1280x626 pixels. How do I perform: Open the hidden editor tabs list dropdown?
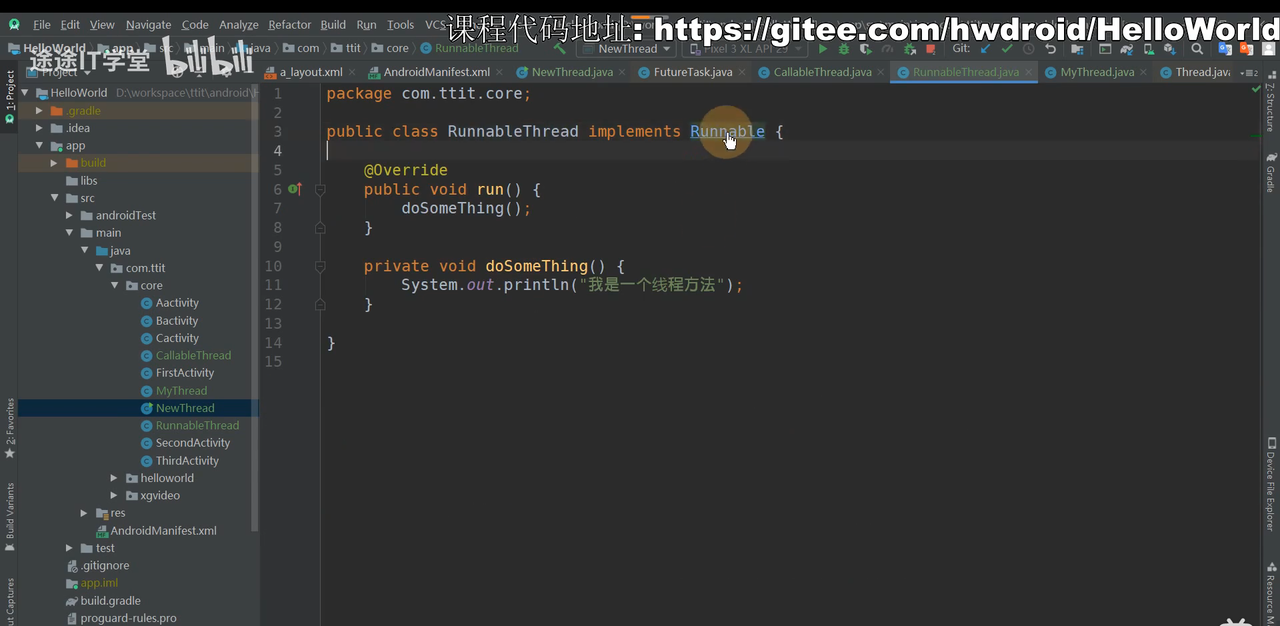click(x=1249, y=72)
